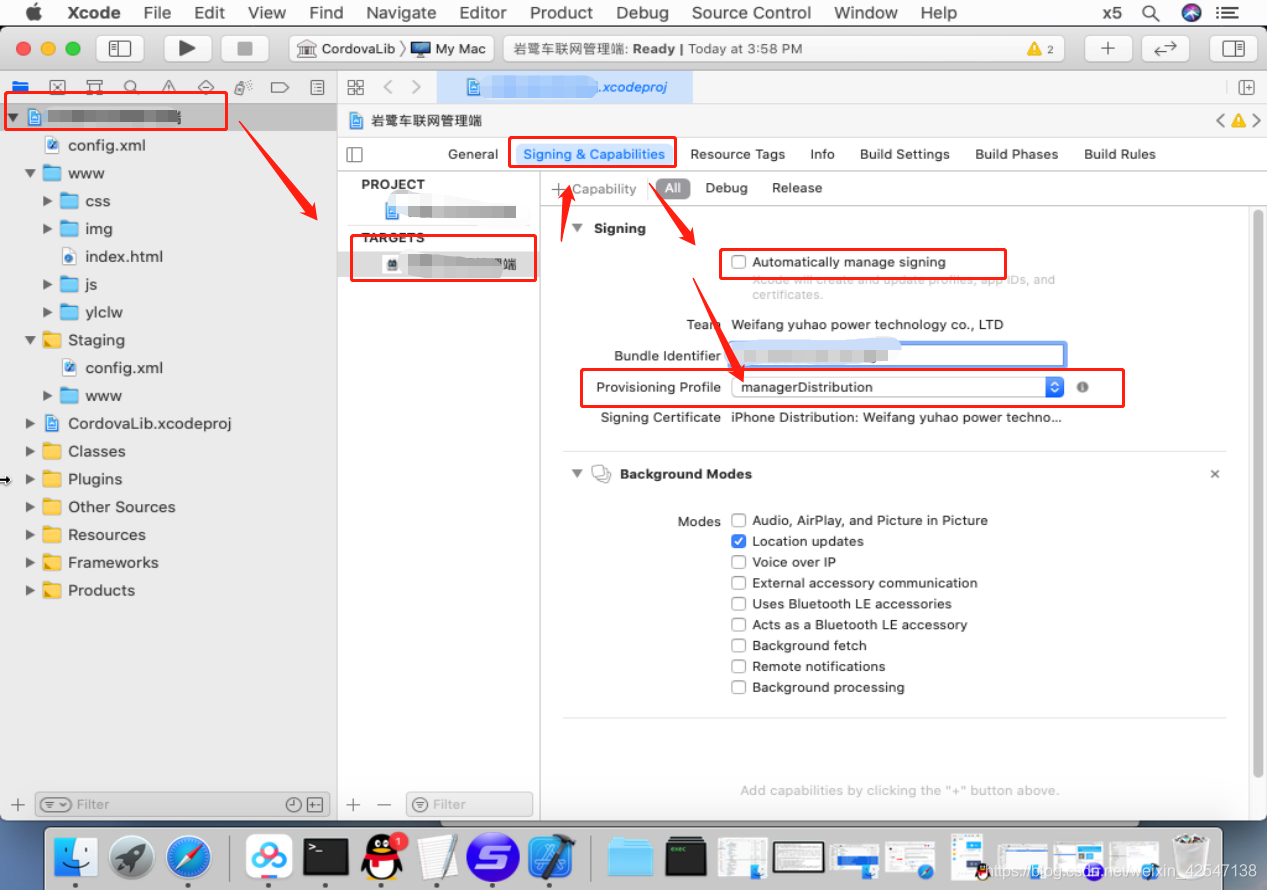This screenshot has width=1267, height=890.
Task: Enable Voice over IP mode
Action: (x=738, y=562)
